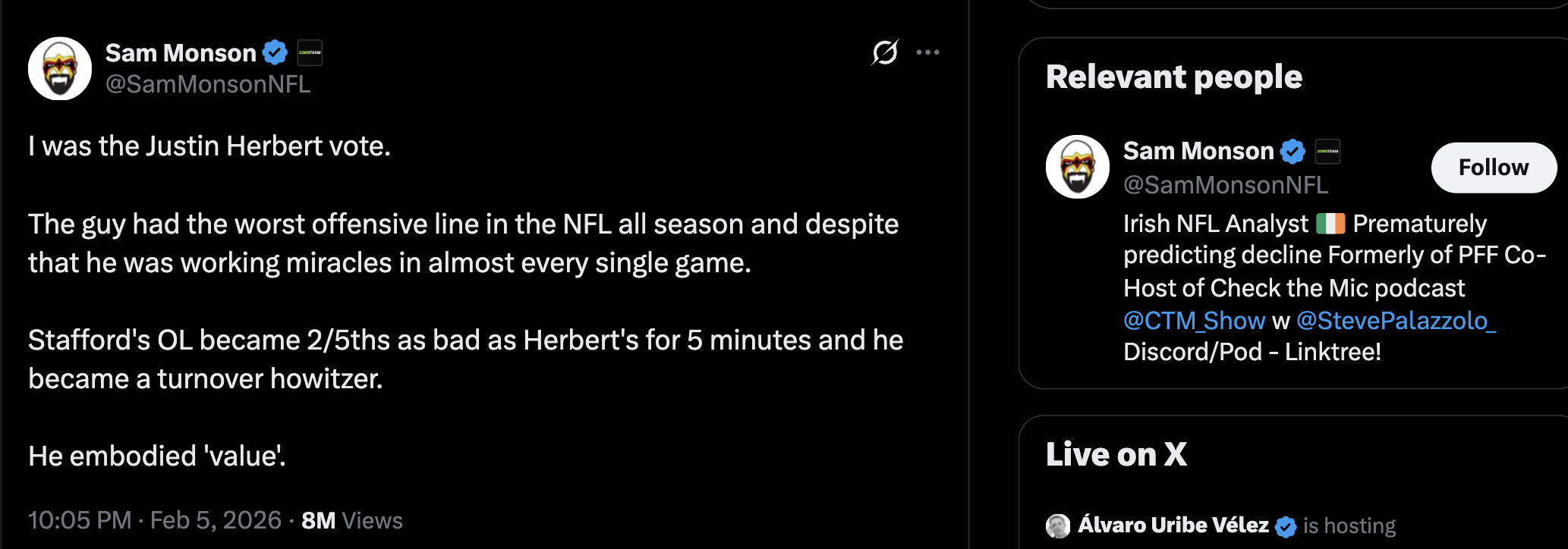Click the @SamMonsonNFL handle in Relevant people
The width and height of the screenshot is (1568, 549).
point(1225,185)
